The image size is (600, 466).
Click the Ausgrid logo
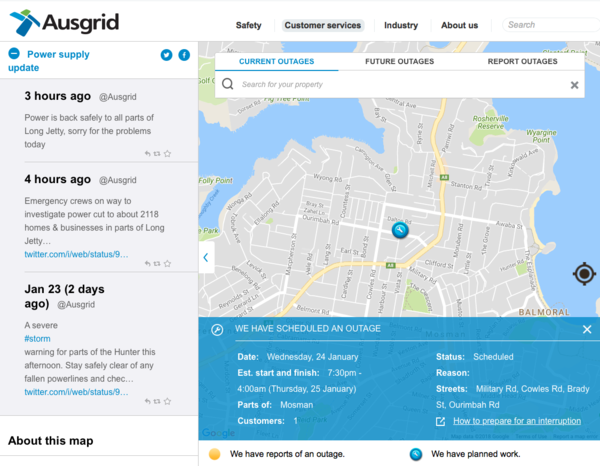[x=64, y=23]
